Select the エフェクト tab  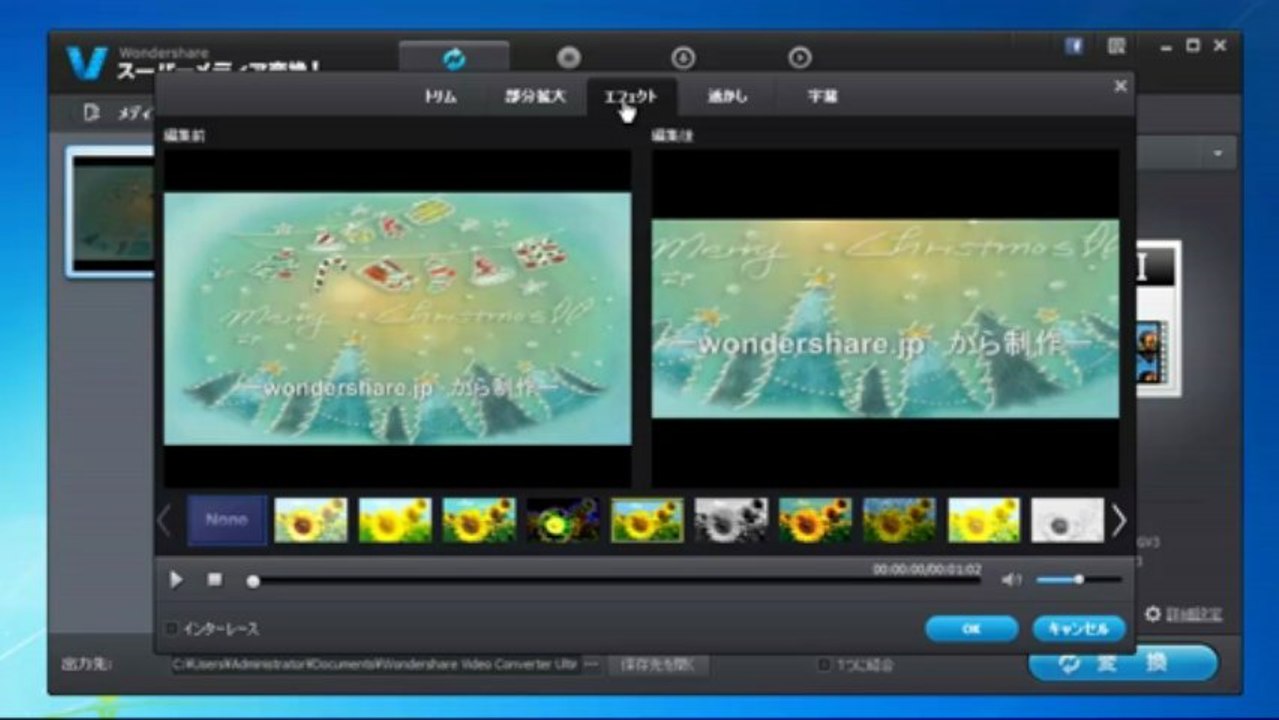[631, 96]
